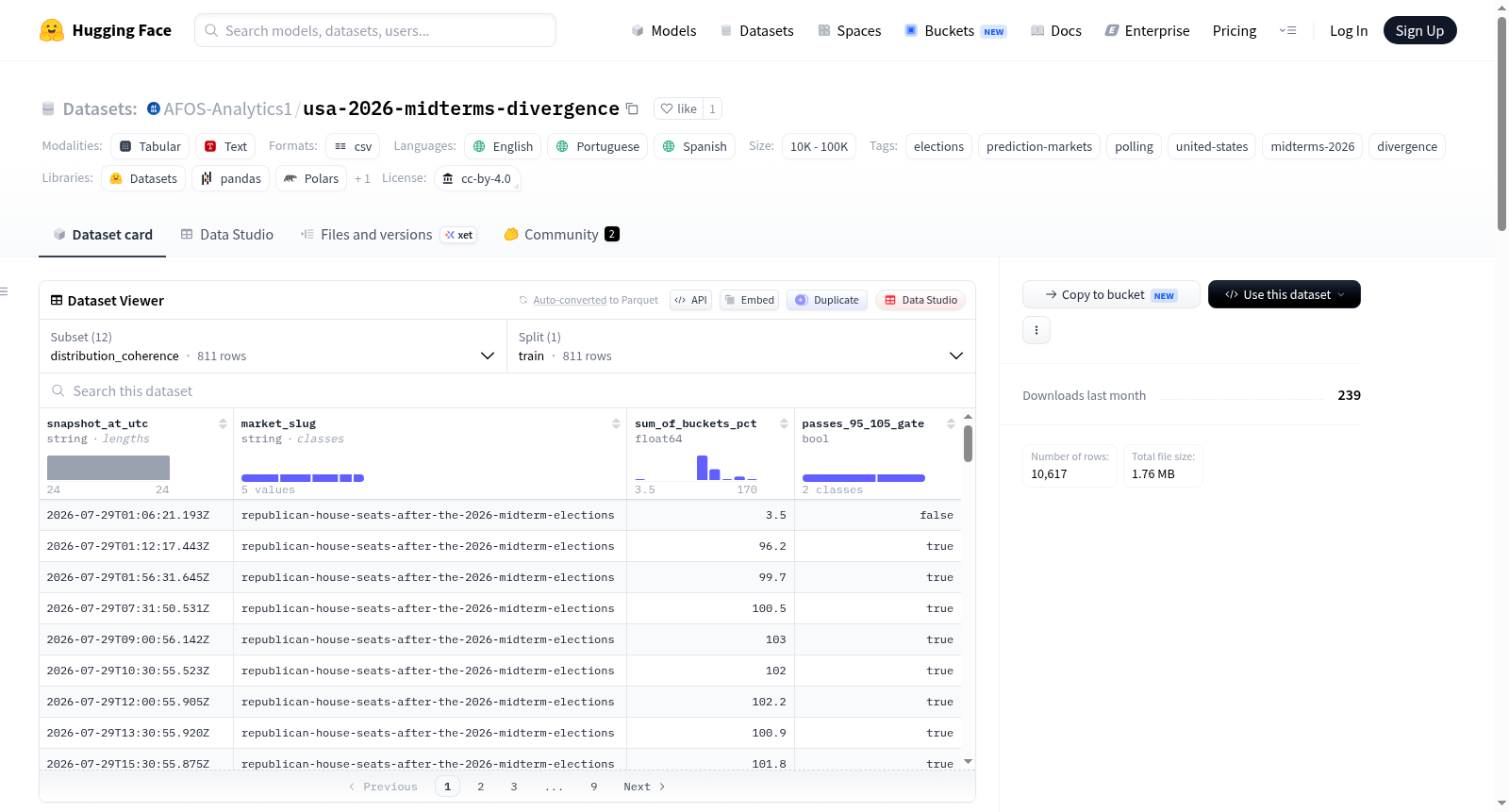Click the API button in Dataset Viewer
Screen dimensions: 1509x812
click(x=690, y=300)
